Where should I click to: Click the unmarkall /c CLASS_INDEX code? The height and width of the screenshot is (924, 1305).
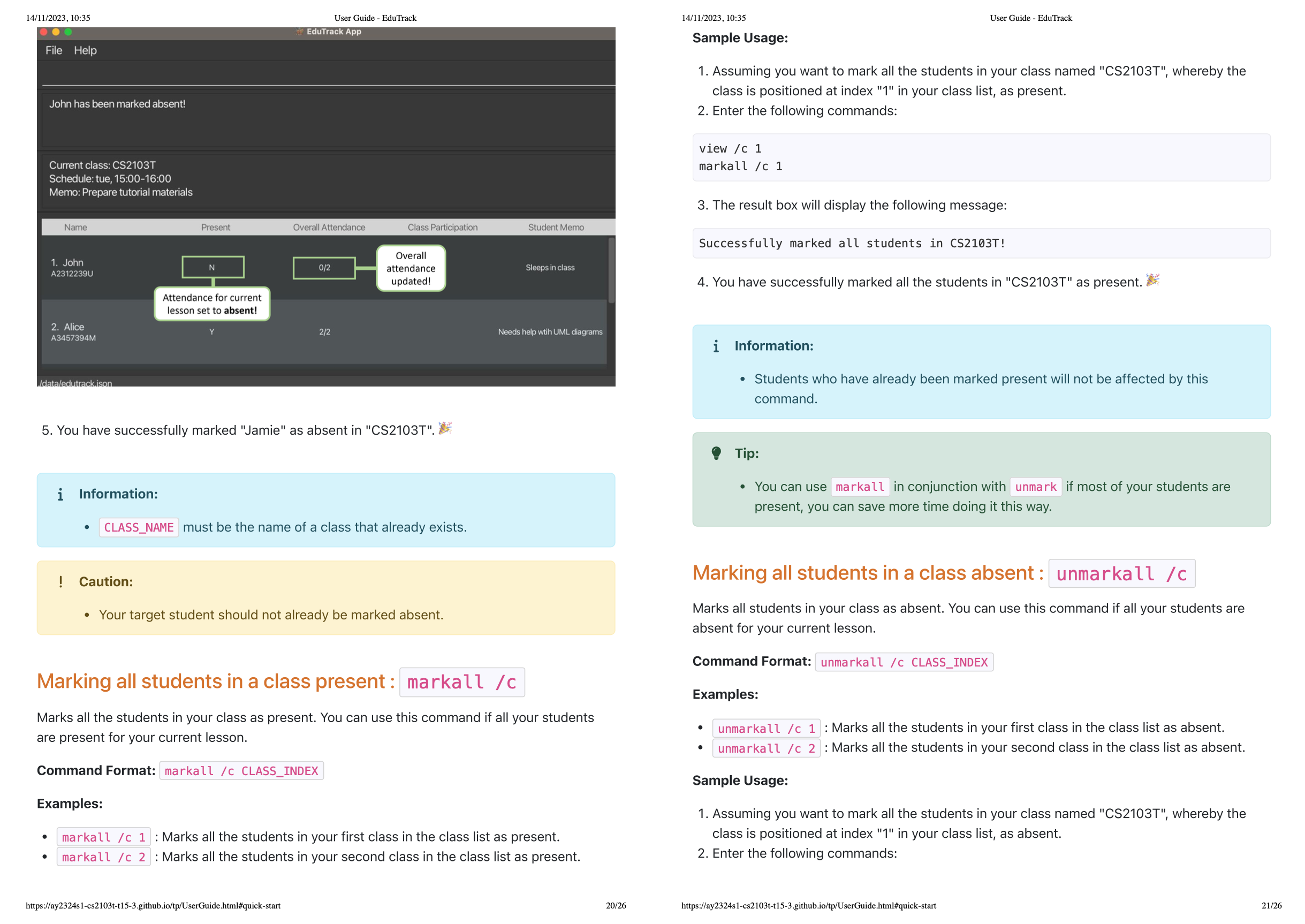904,662
